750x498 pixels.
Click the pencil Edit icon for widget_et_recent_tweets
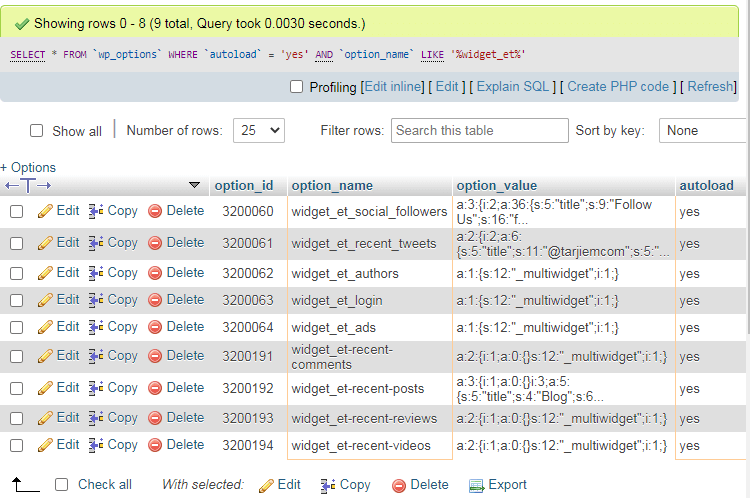(45, 243)
